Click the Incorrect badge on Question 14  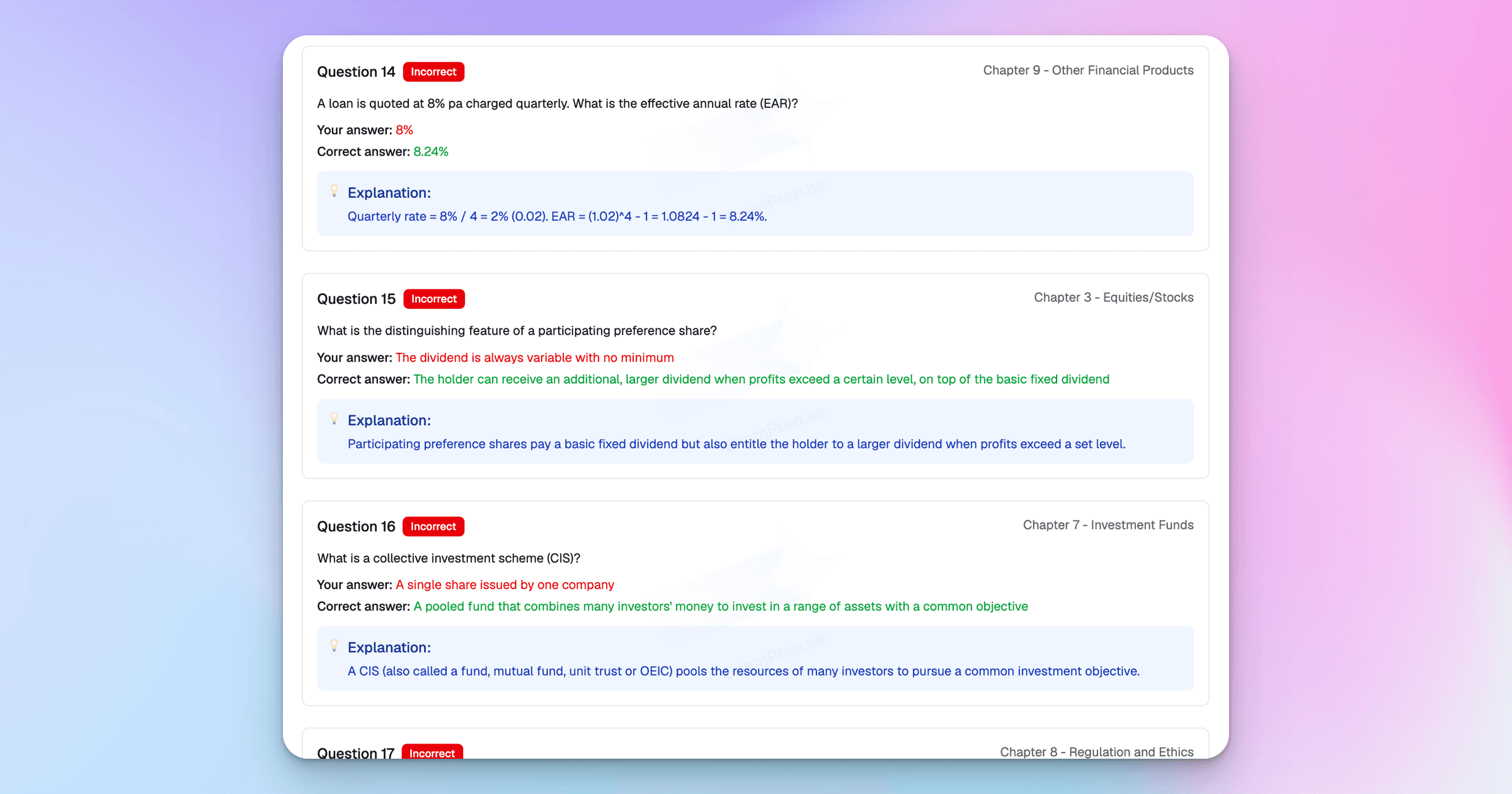click(x=433, y=72)
